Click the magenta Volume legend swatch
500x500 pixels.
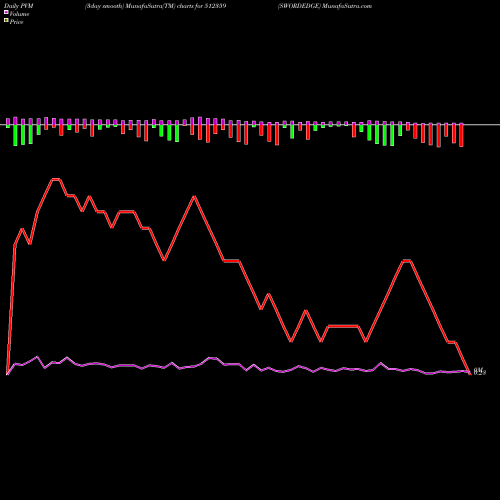tap(6, 12)
